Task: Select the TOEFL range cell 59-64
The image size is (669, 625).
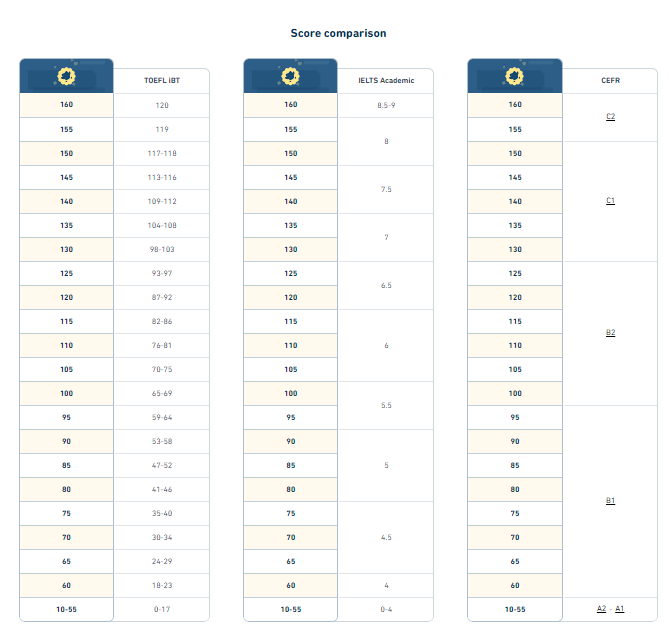Action: click(162, 417)
